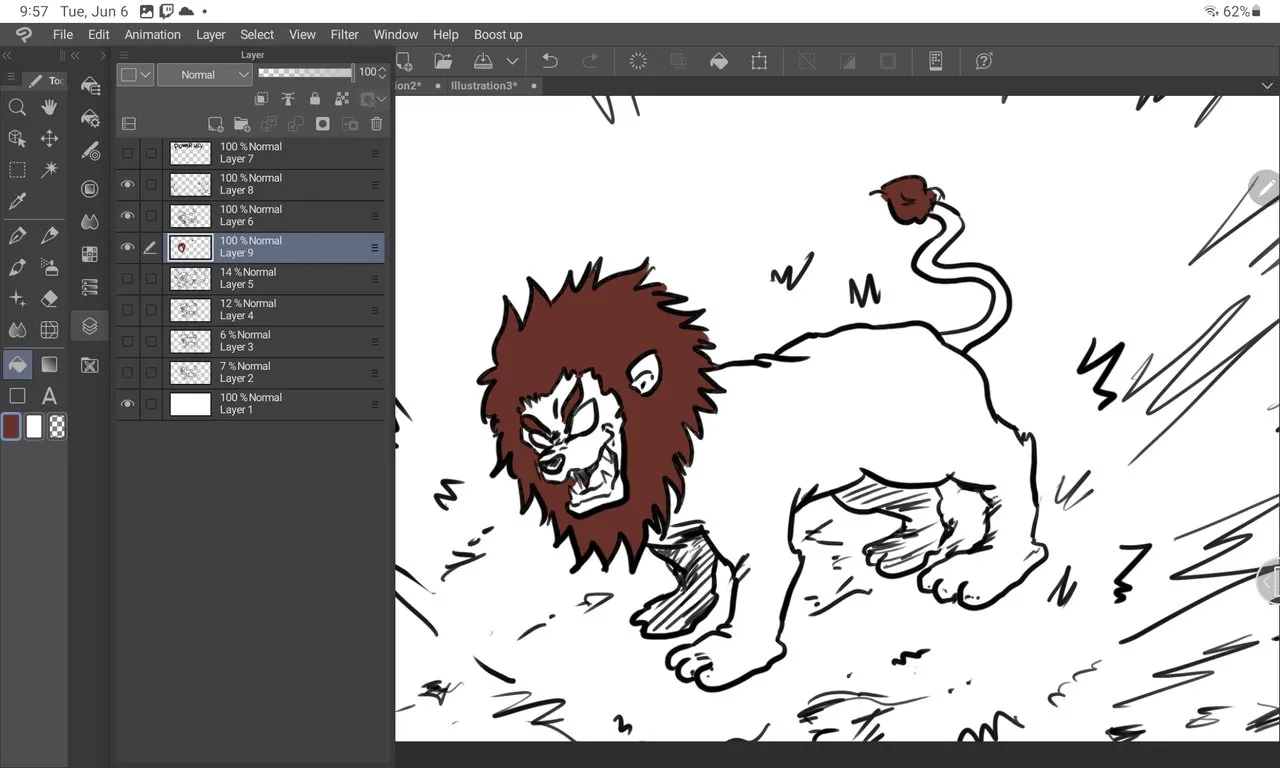Switch to the Illustration3 canvas tab
This screenshot has width=1280, height=768.
tap(484, 86)
